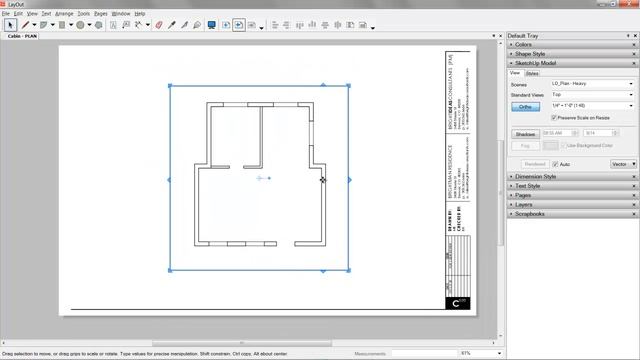Viewport: 640px width, 360px height.
Task: Expand the Layers panel
Action: tap(523, 204)
